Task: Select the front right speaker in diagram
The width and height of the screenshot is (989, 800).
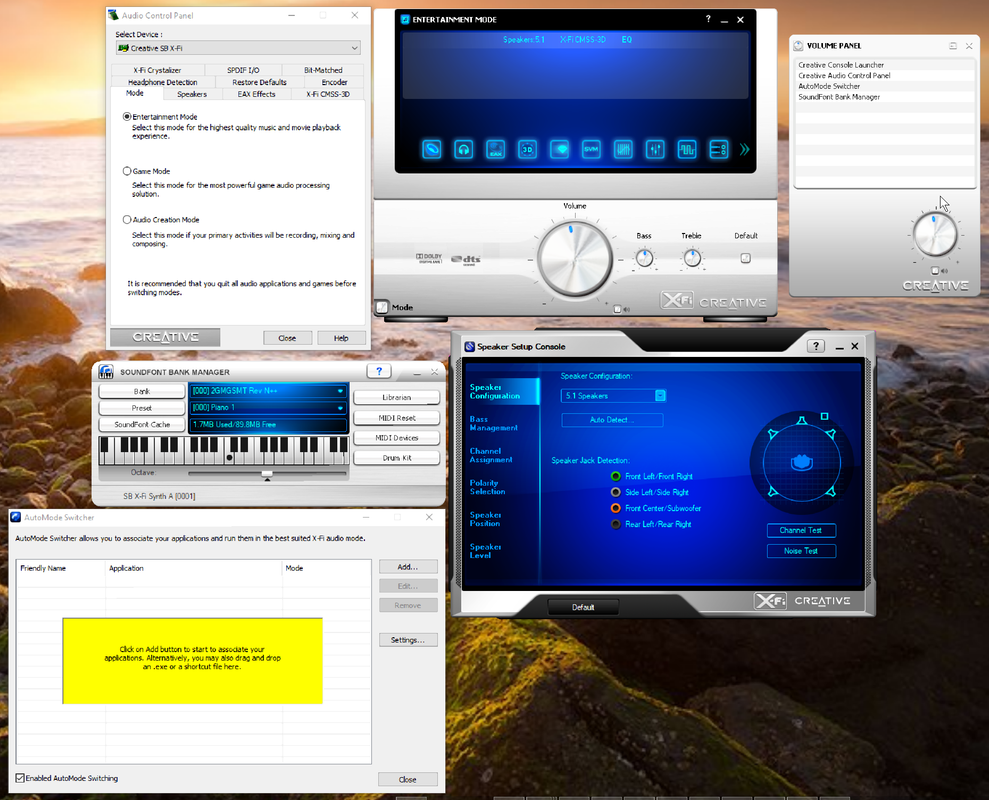Action: [x=831, y=434]
